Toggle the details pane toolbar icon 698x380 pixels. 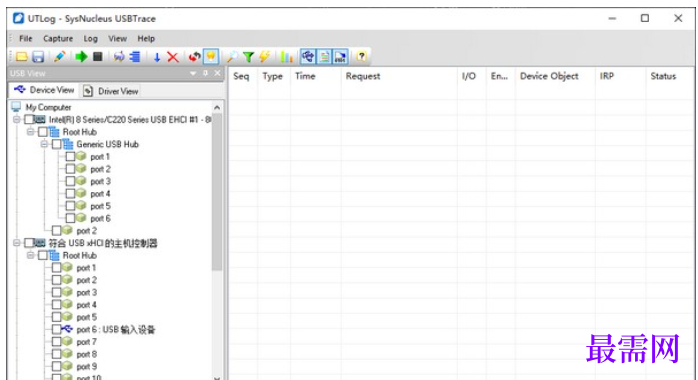[x=325, y=57]
